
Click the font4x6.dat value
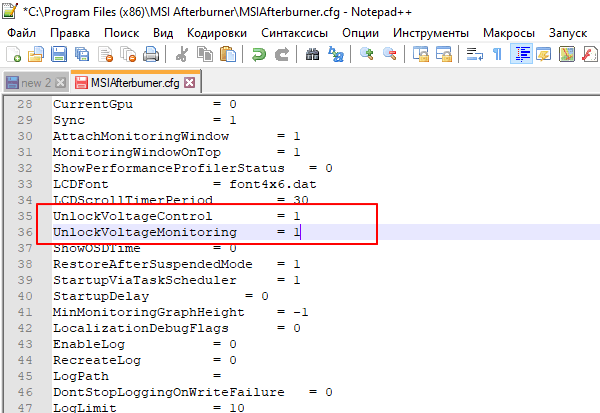[273, 184]
